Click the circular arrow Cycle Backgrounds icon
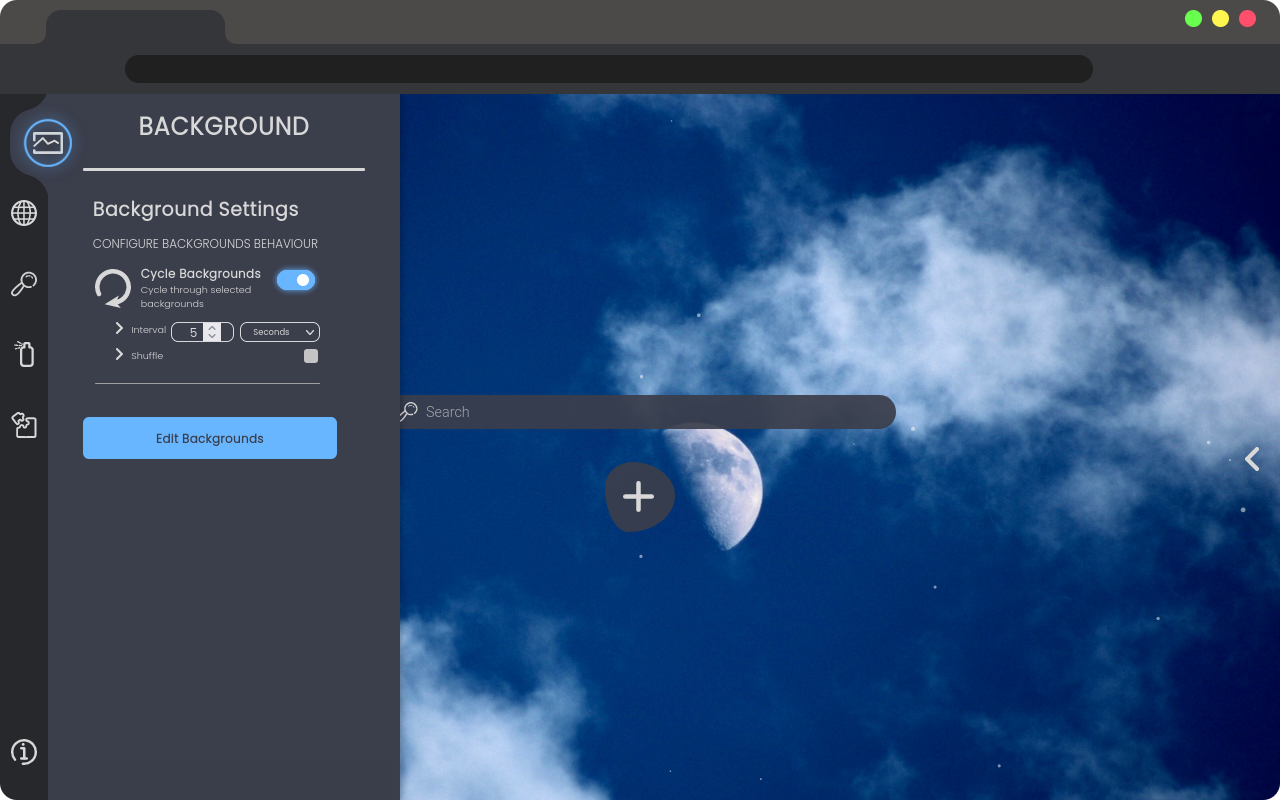The image size is (1280, 800). 113,288
